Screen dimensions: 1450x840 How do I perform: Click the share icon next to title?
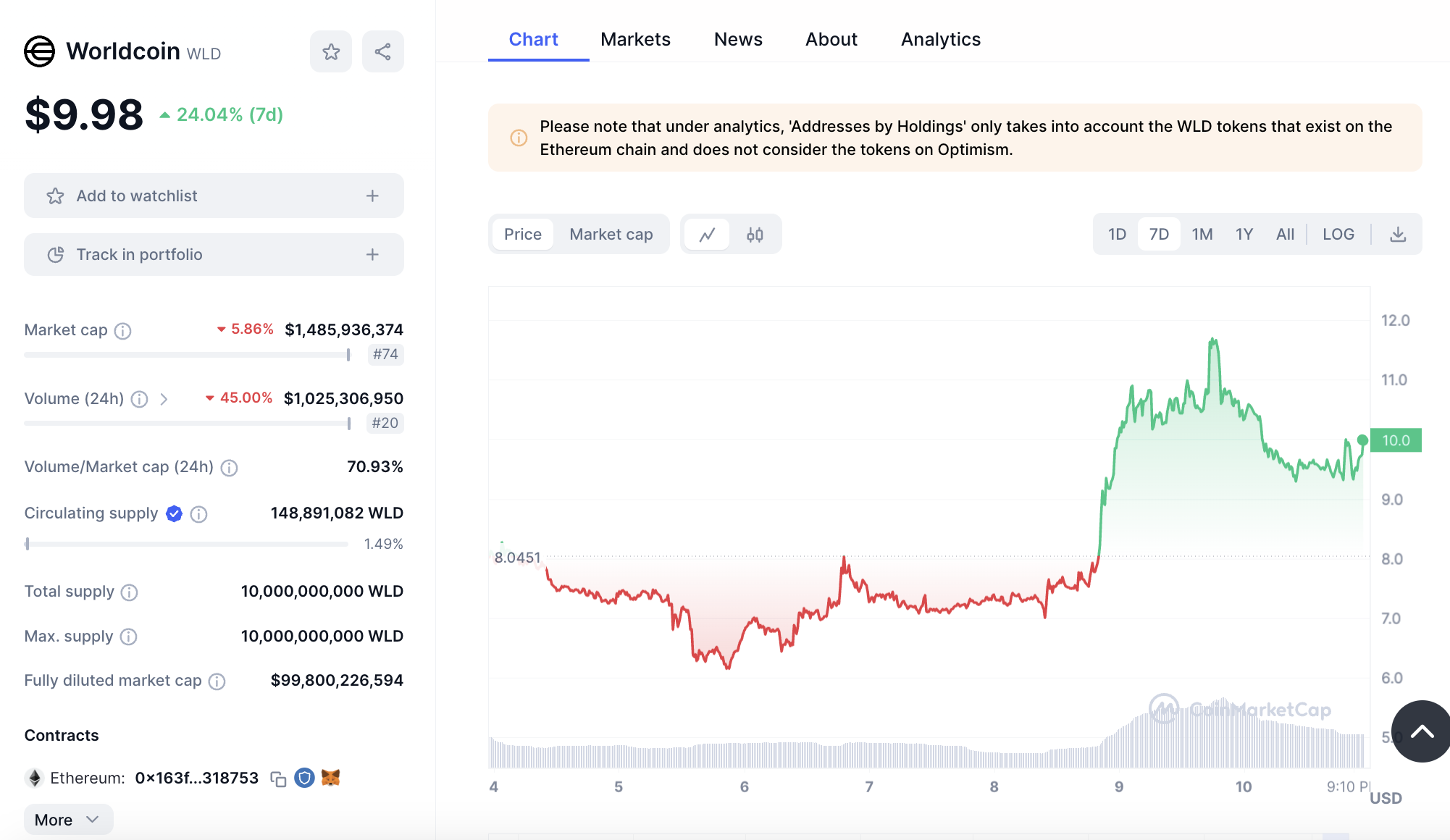coord(382,51)
